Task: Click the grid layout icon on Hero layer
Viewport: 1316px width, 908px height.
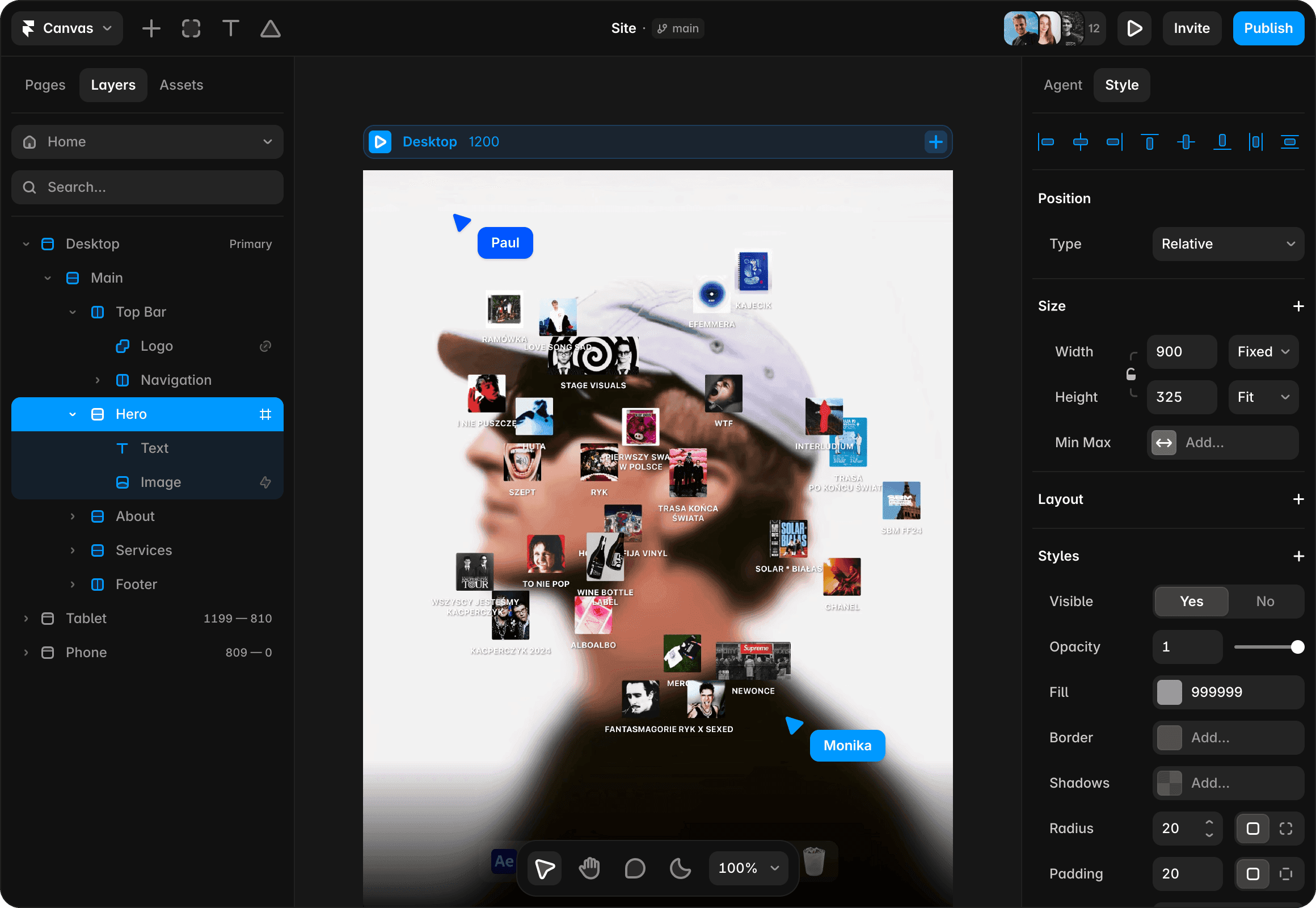Action: (265, 414)
